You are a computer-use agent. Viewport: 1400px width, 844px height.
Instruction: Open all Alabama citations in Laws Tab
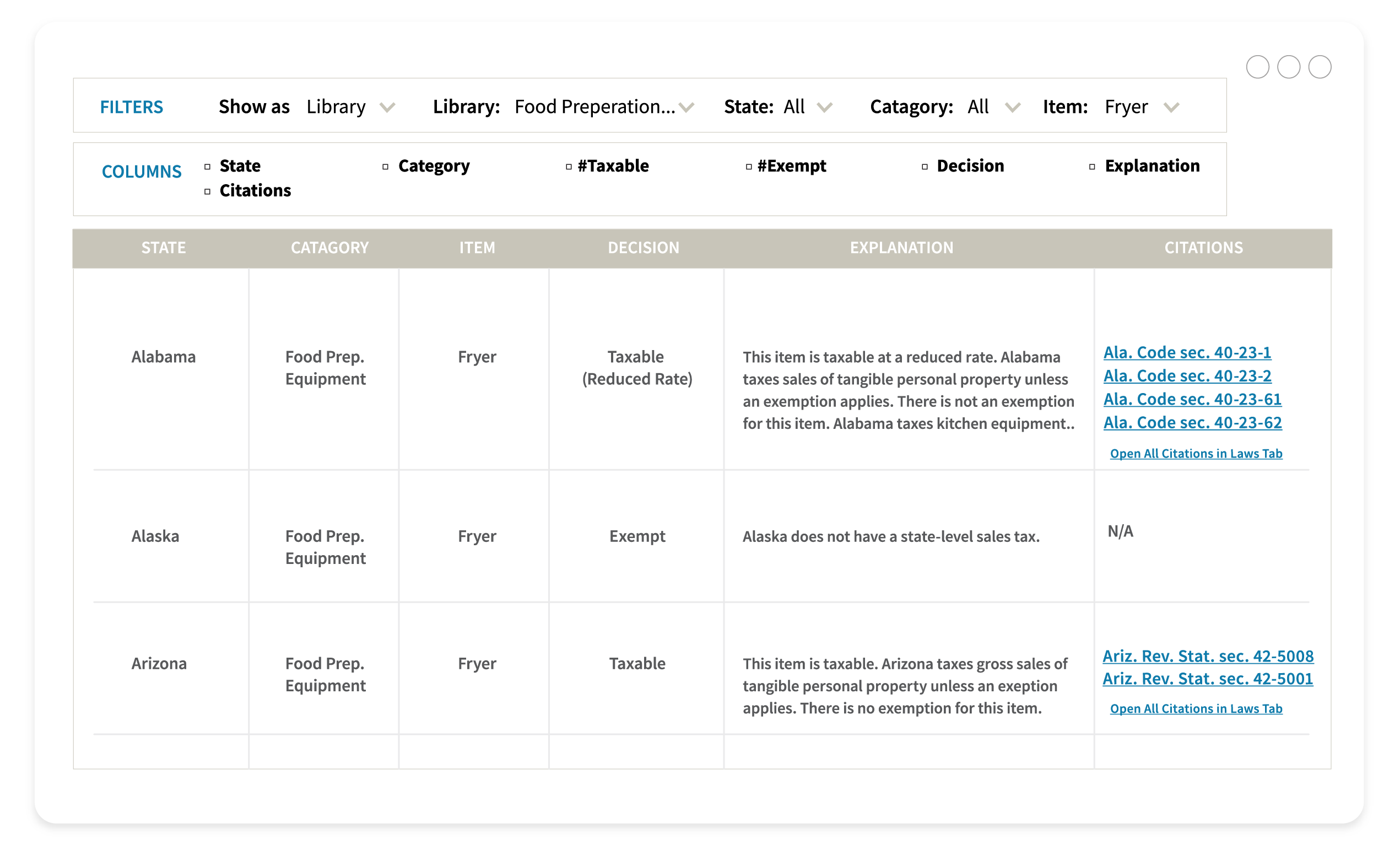[1196, 454]
